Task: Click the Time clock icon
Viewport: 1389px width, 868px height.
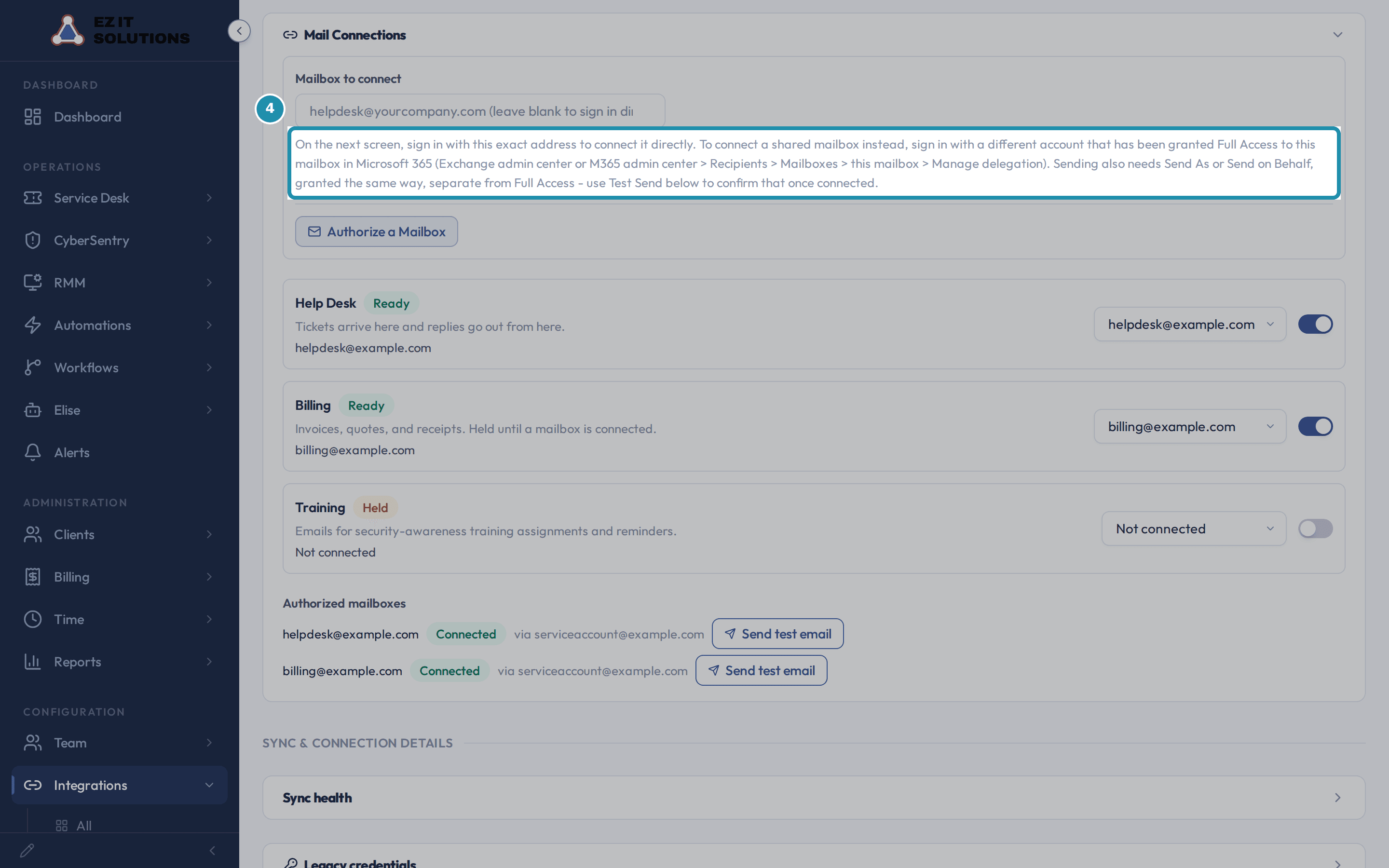Action: click(x=33, y=619)
